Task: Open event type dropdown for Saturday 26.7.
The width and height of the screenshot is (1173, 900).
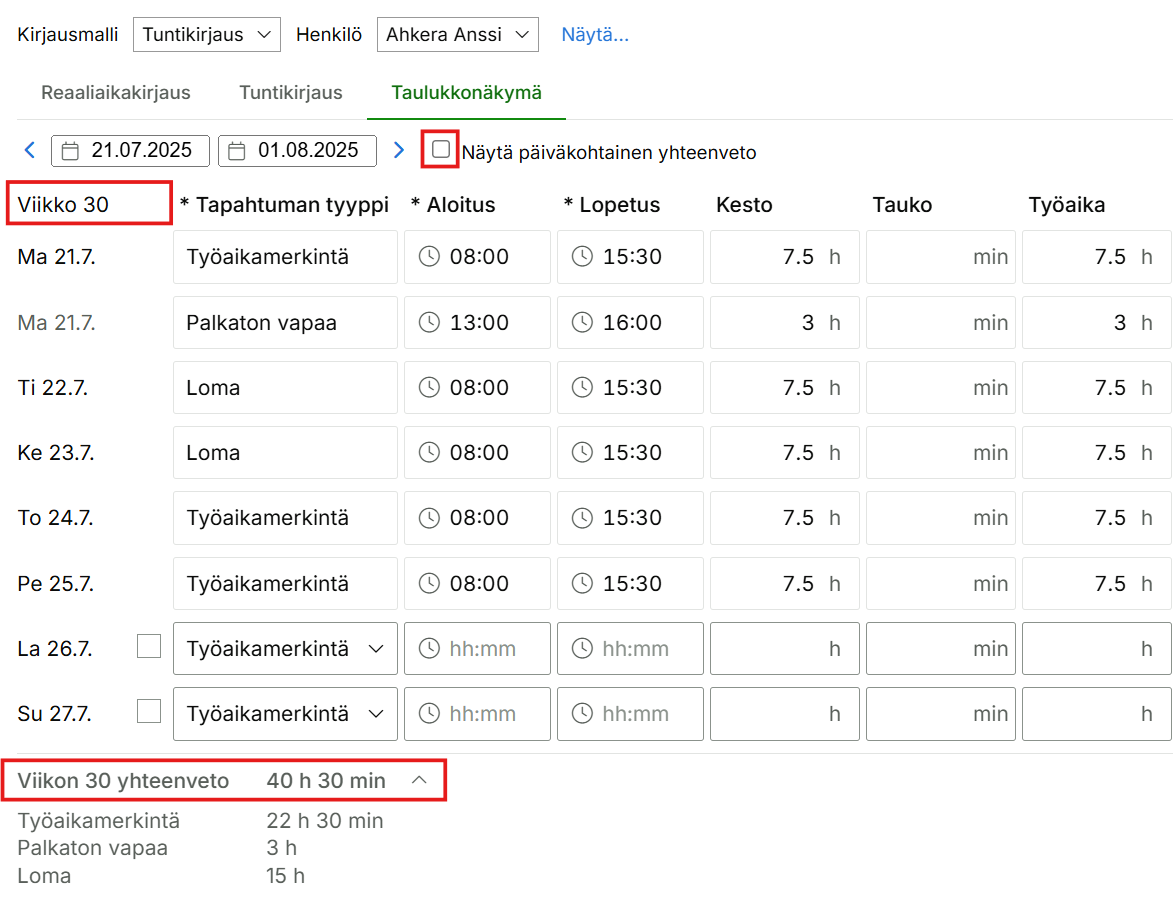Action: pos(285,649)
